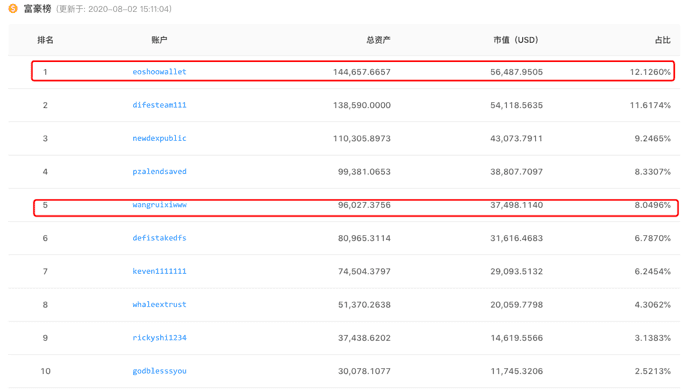
Task: Select total assets value 138,590.0000
Action: pos(362,105)
